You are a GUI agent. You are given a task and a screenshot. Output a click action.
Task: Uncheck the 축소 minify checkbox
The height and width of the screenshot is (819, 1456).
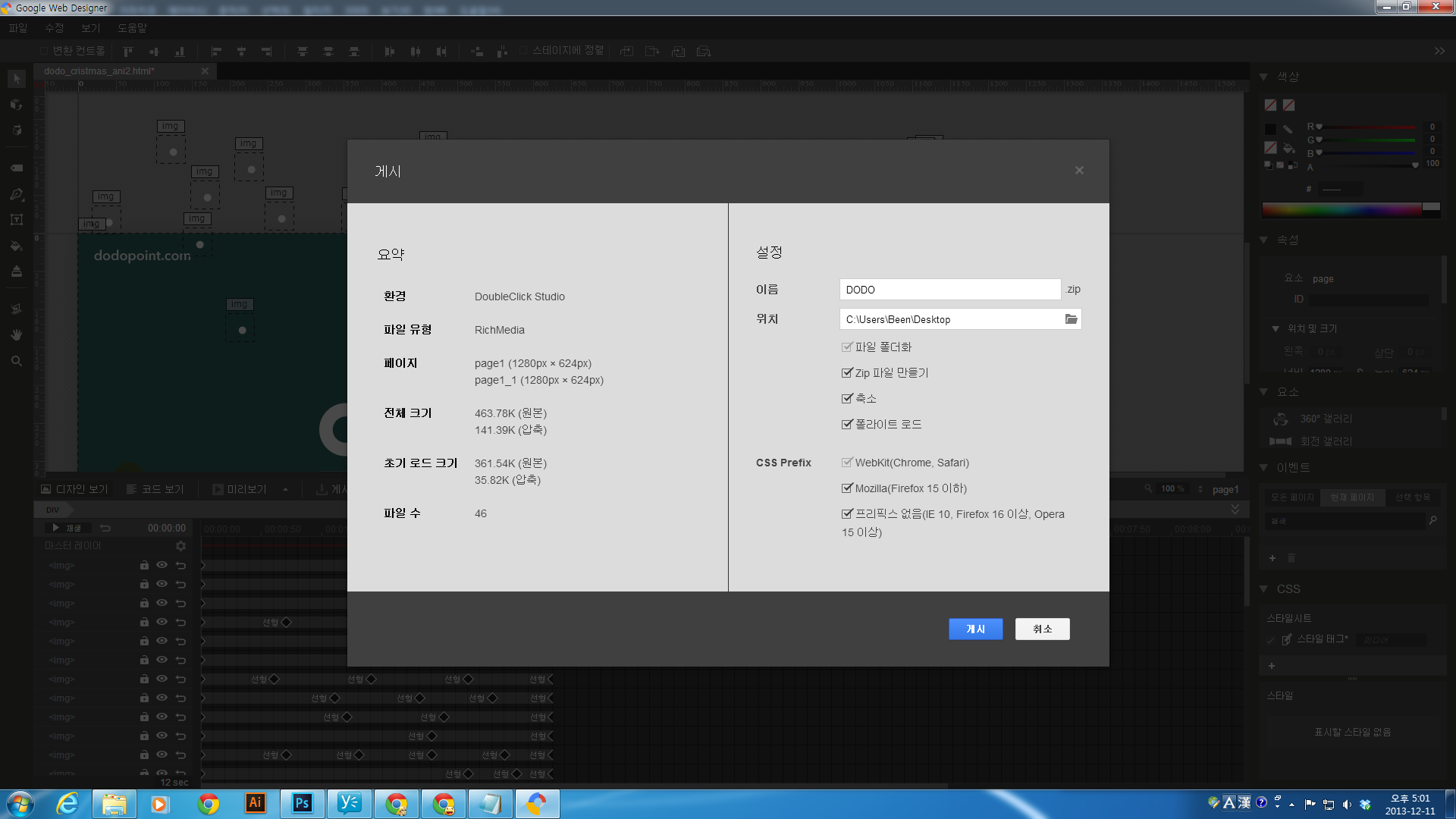pyautogui.click(x=847, y=399)
